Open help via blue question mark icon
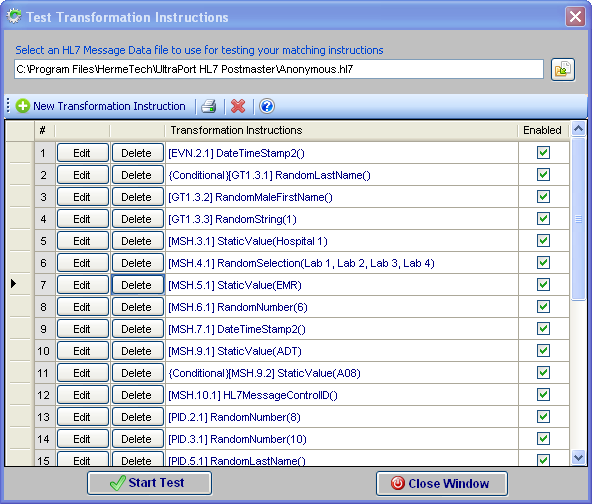592x504 pixels. (x=267, y=106)
